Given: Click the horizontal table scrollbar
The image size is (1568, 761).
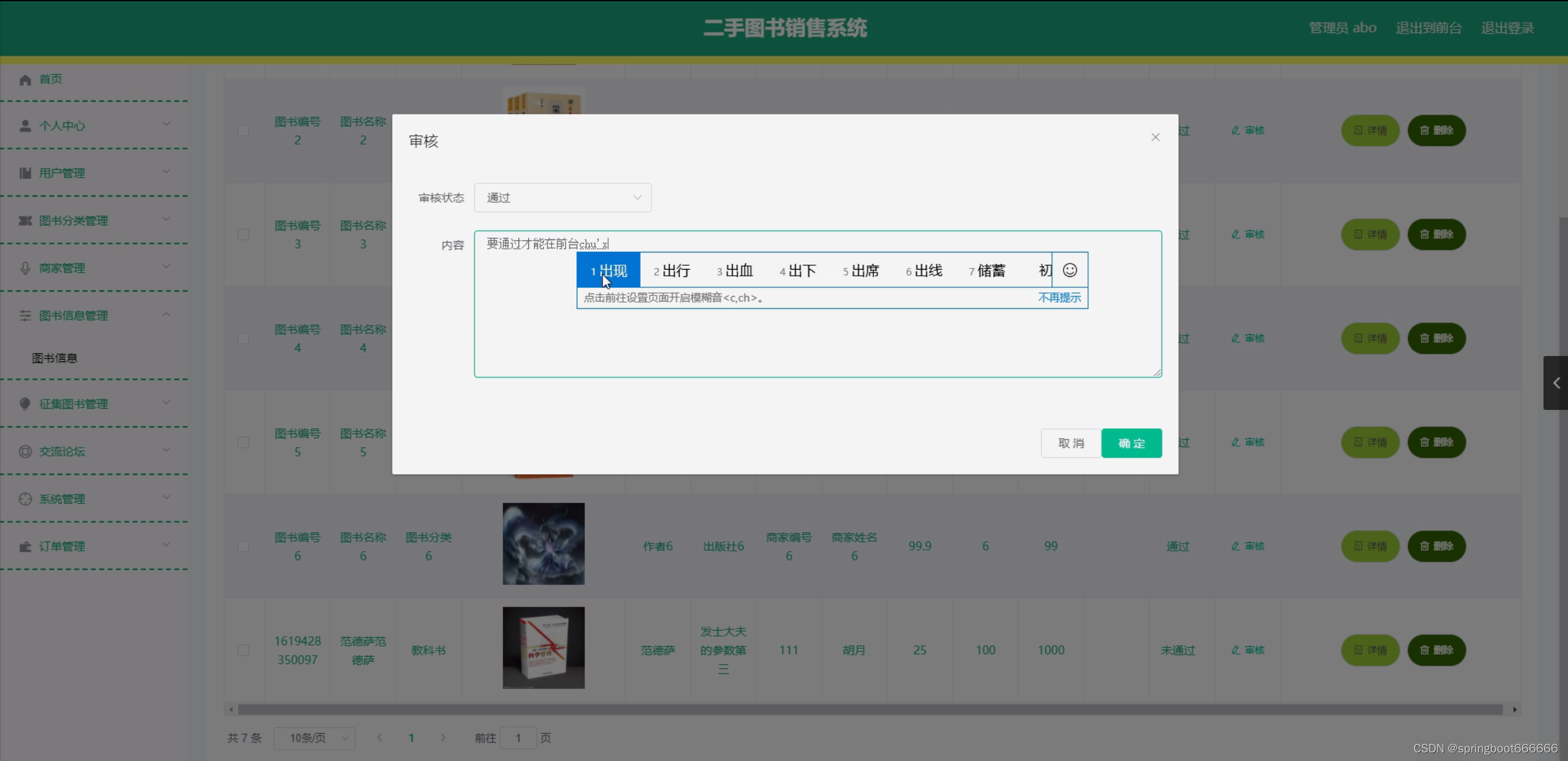Looking at the screenshot, I should coord(870,710).
